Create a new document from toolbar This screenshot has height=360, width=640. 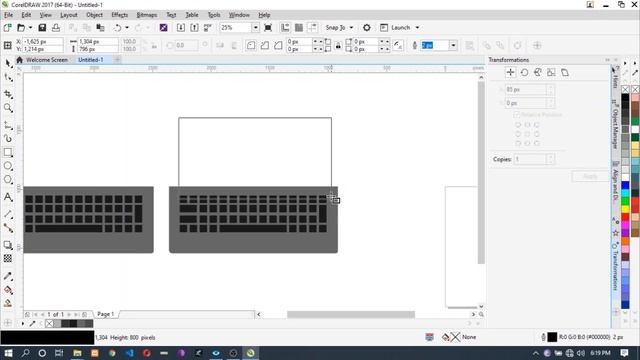7,27
